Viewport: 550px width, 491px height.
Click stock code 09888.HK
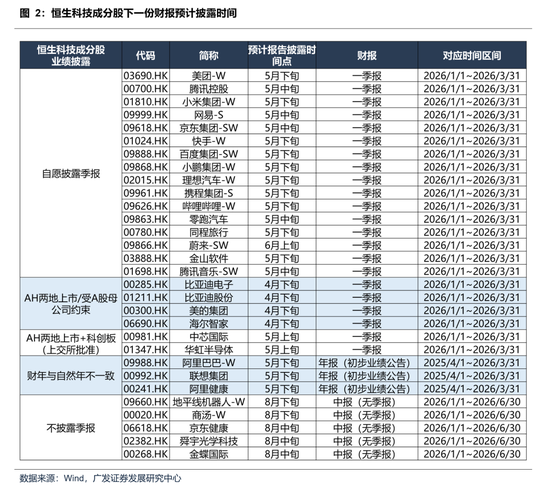(146, 154)
